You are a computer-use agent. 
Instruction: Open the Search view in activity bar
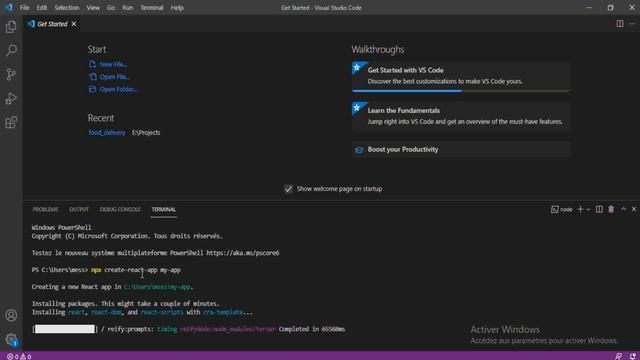click(11, 50)
